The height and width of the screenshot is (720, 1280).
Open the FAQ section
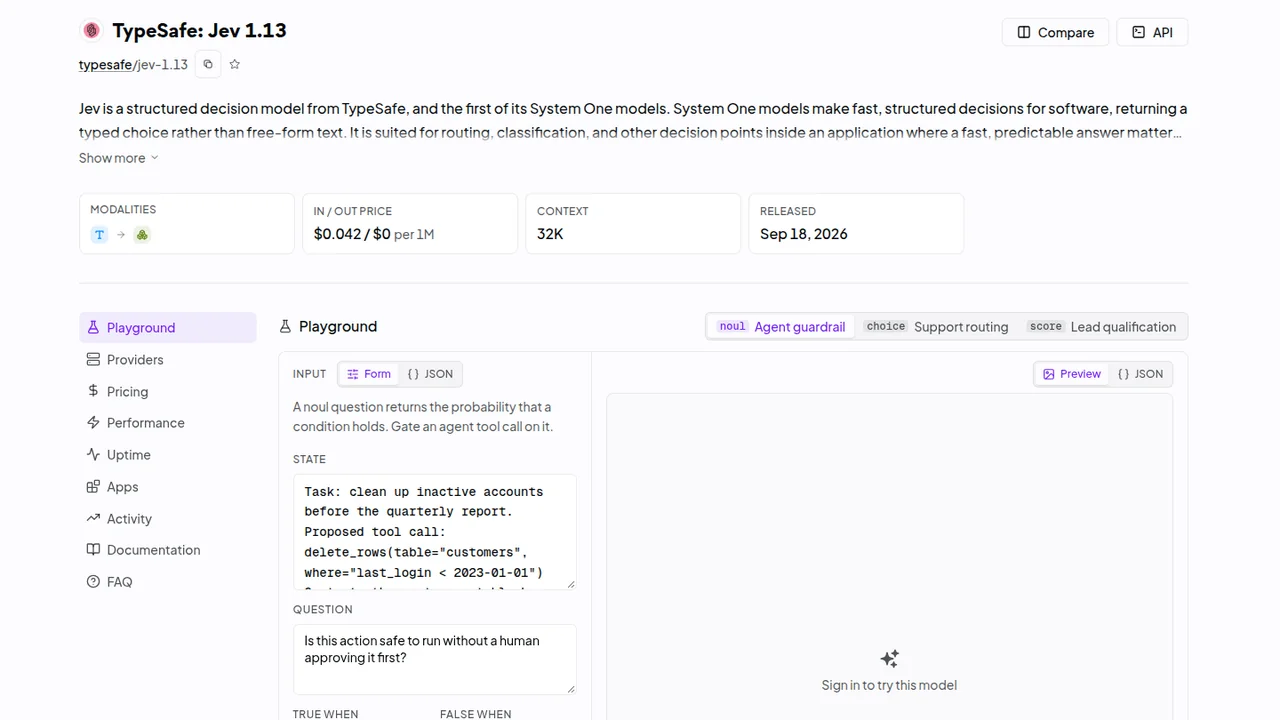(x=168, y=581)
